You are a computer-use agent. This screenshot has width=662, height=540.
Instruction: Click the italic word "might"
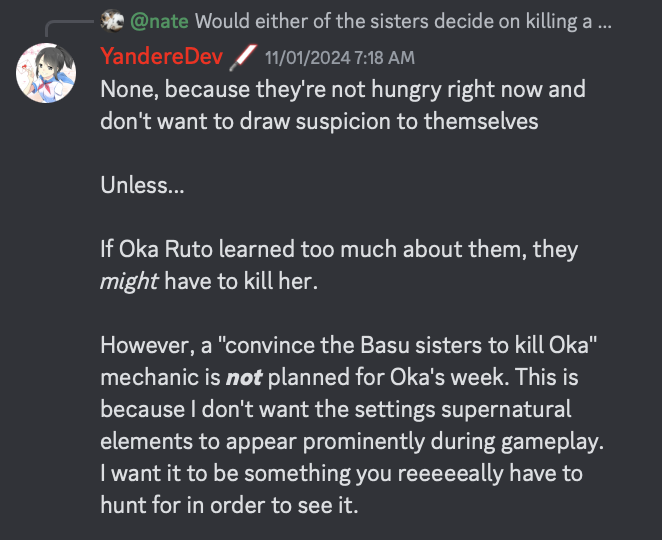(x=129, y=282)
